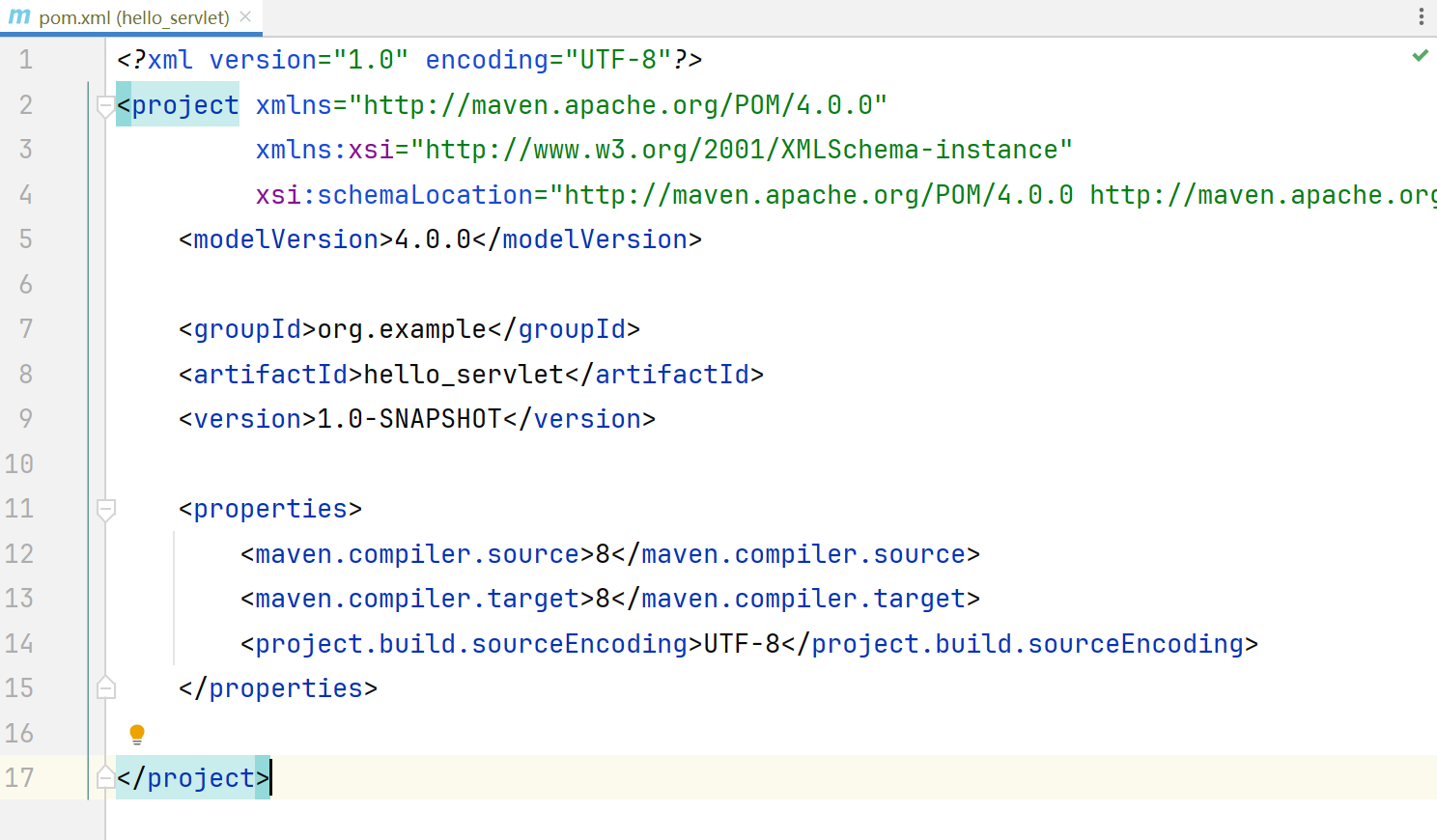Click the maven.compiler.source opening tag
Screen dimensions: 1437x840
(417, 554)
